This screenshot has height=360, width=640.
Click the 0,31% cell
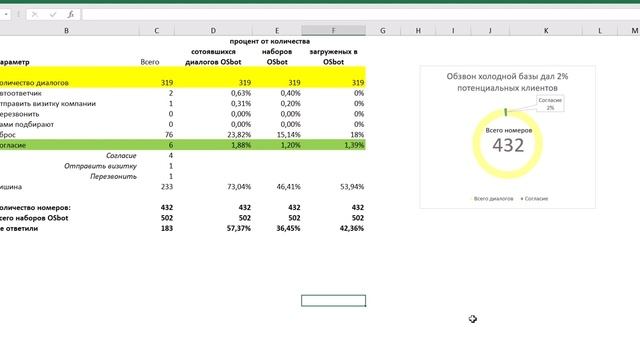[241, 104]
